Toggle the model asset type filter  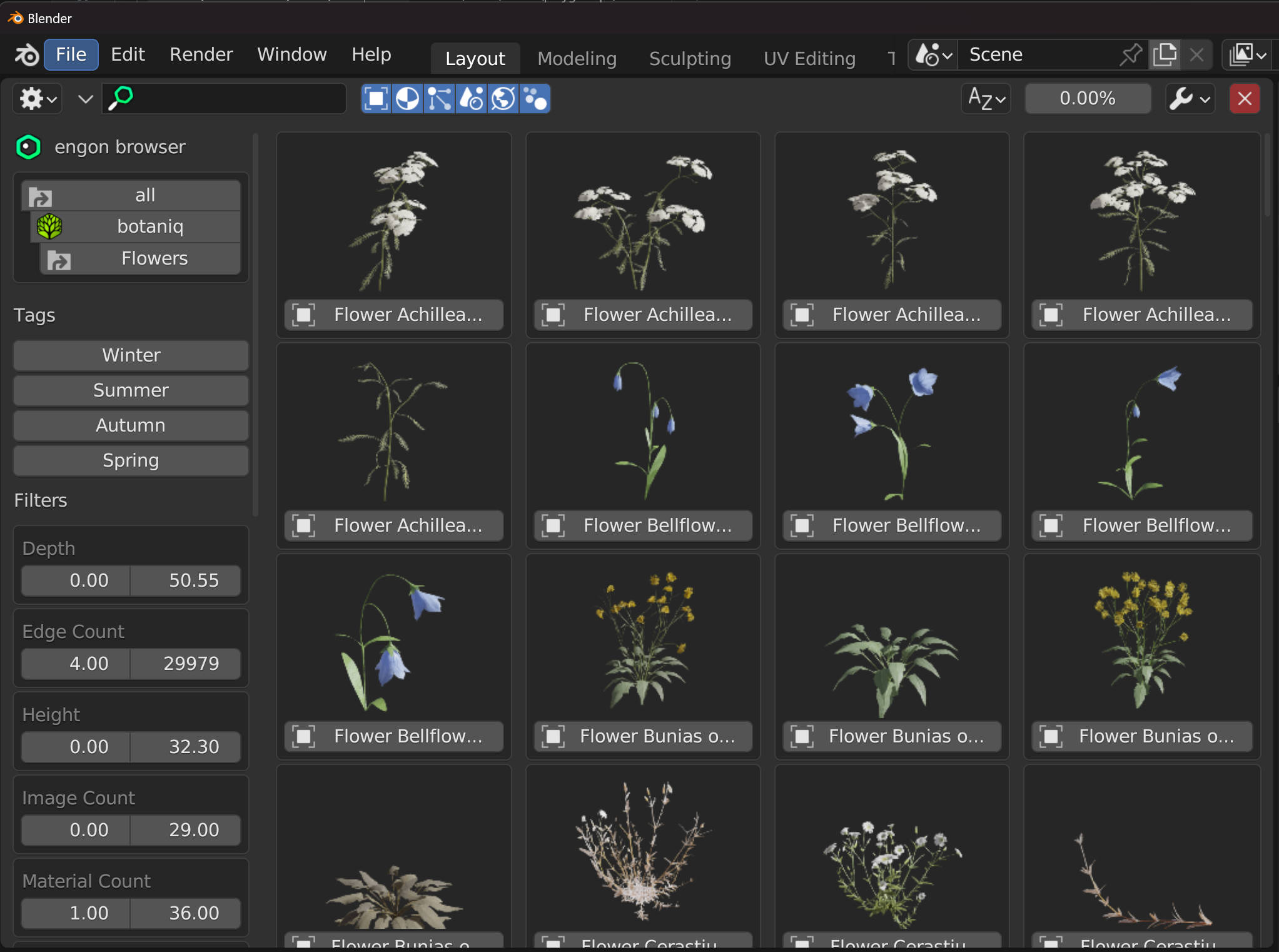point(377,99)
